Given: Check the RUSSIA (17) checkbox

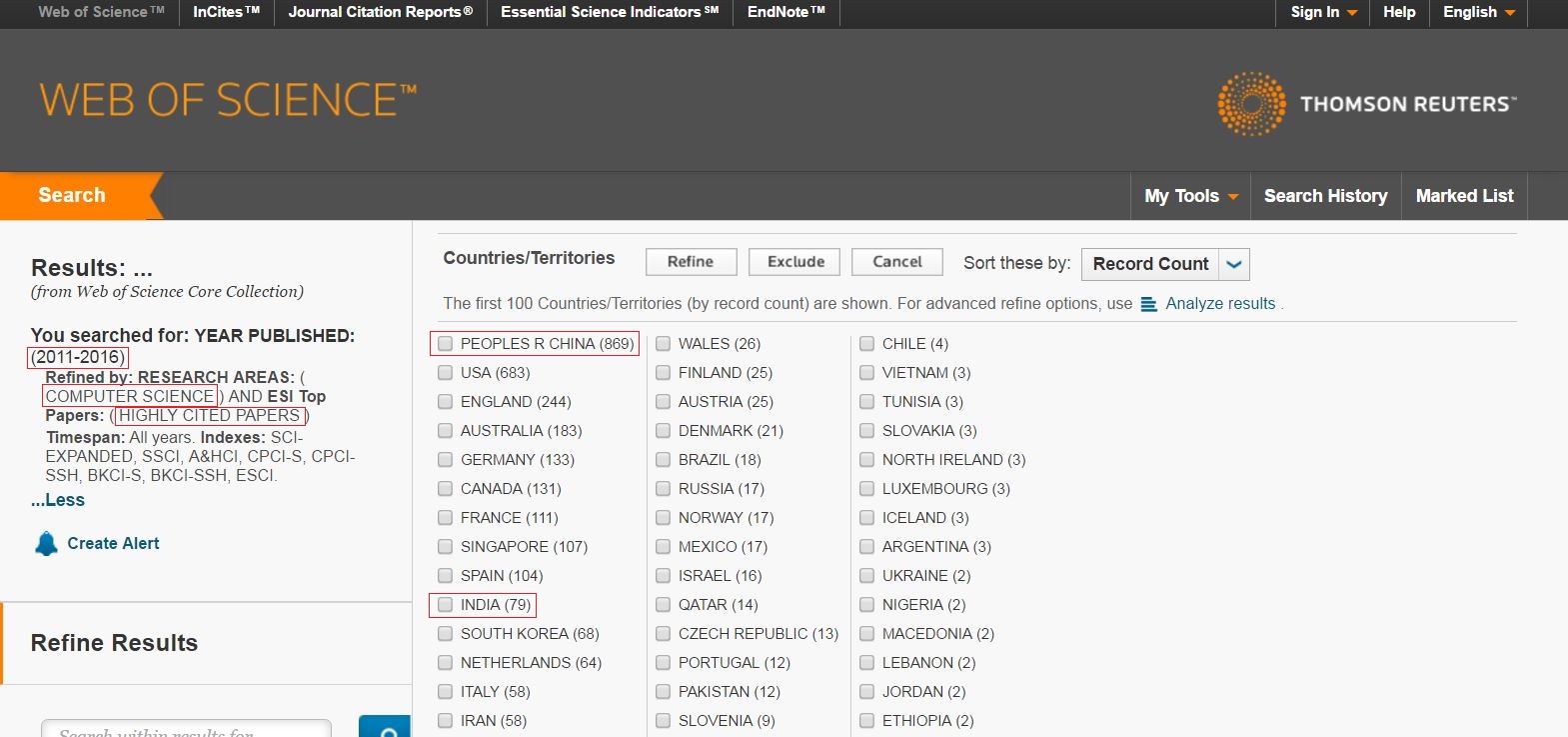Looking at the screenshot, I should pos(664,489).
